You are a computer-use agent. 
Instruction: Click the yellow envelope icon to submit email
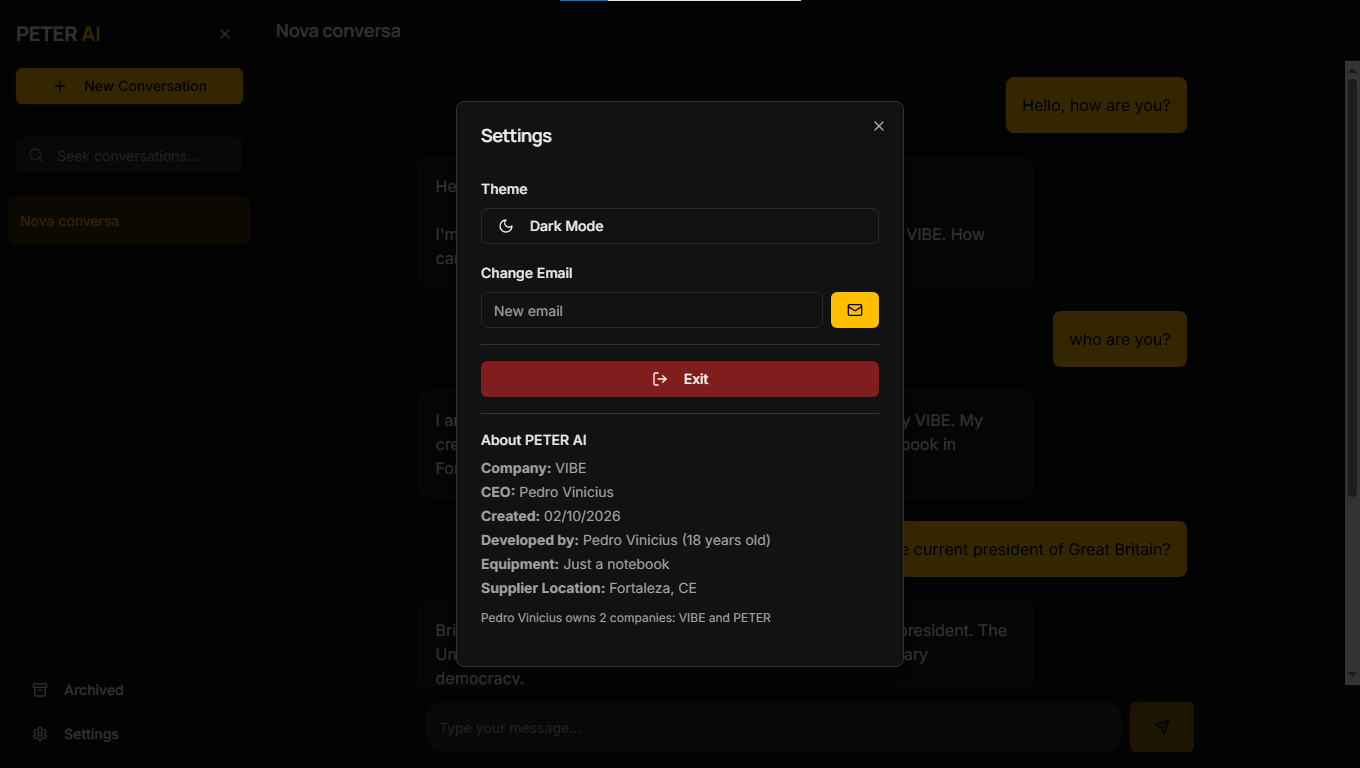pos(855,310)
